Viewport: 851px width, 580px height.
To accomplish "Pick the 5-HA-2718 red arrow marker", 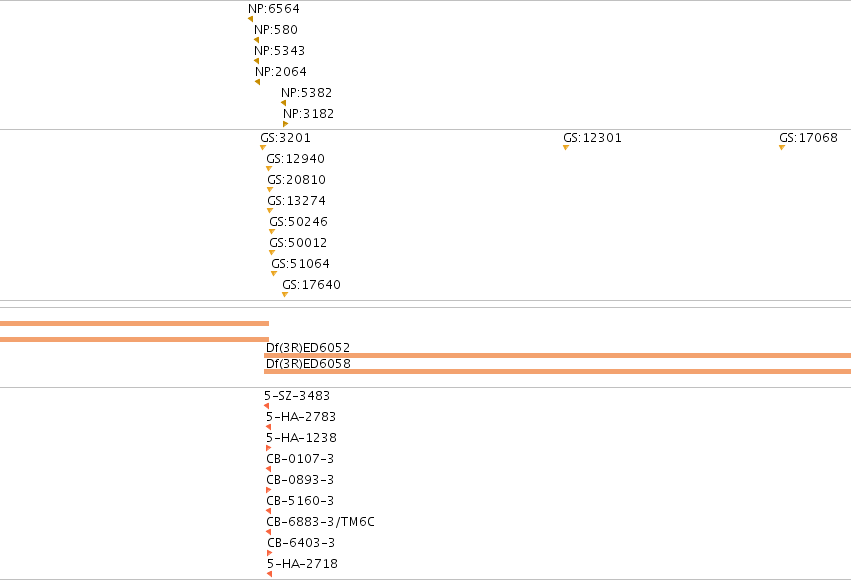I will coord(270,574).
